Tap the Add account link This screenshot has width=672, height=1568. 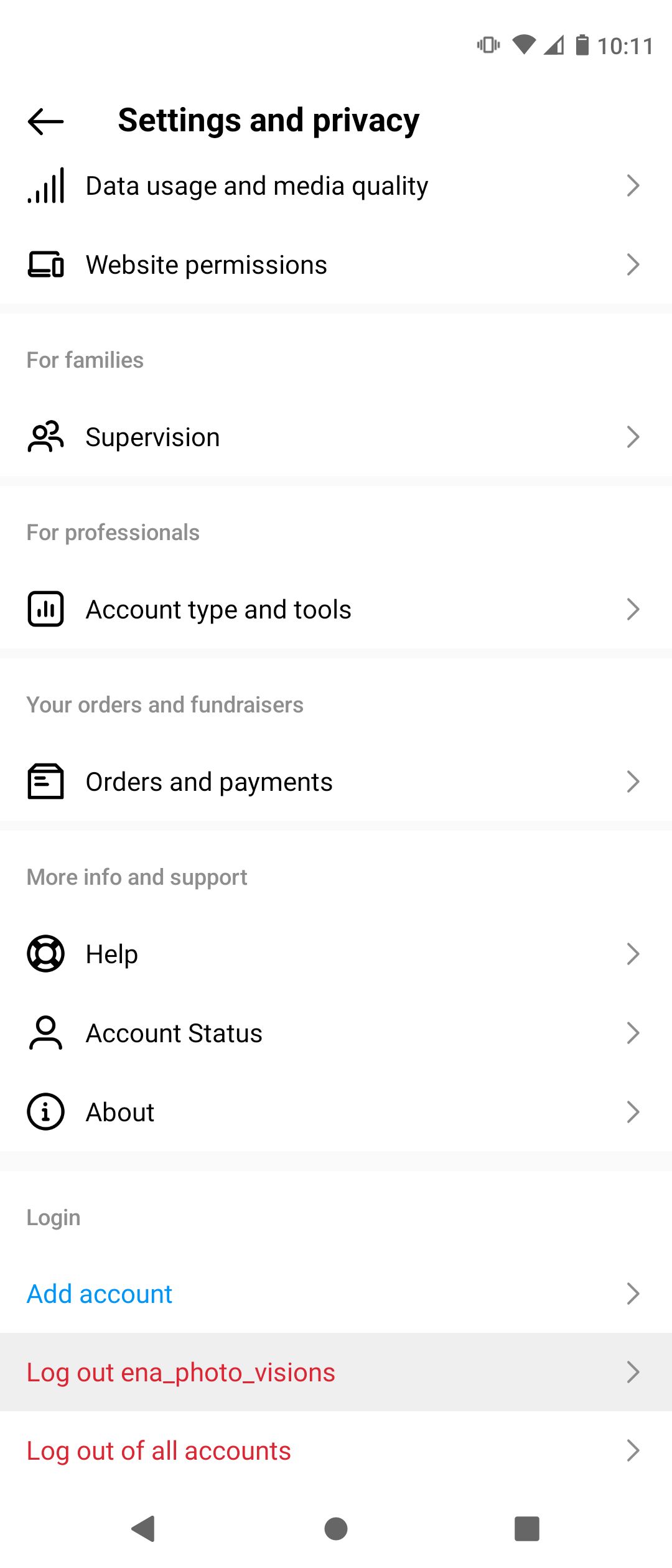[100, 1294]
